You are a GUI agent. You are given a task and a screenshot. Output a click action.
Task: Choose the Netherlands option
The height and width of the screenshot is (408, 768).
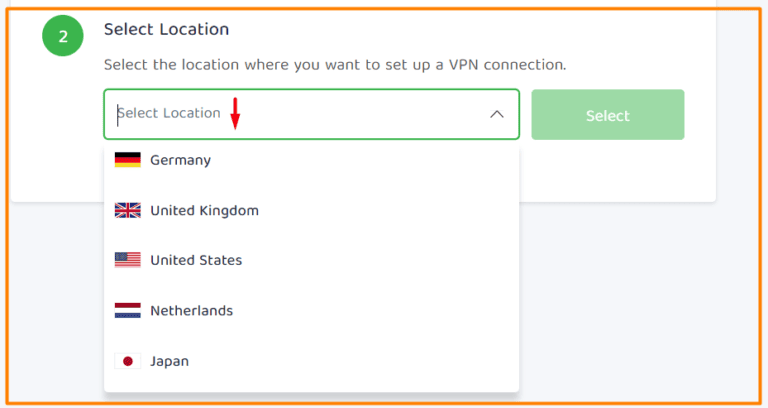[x=191, y=311]
